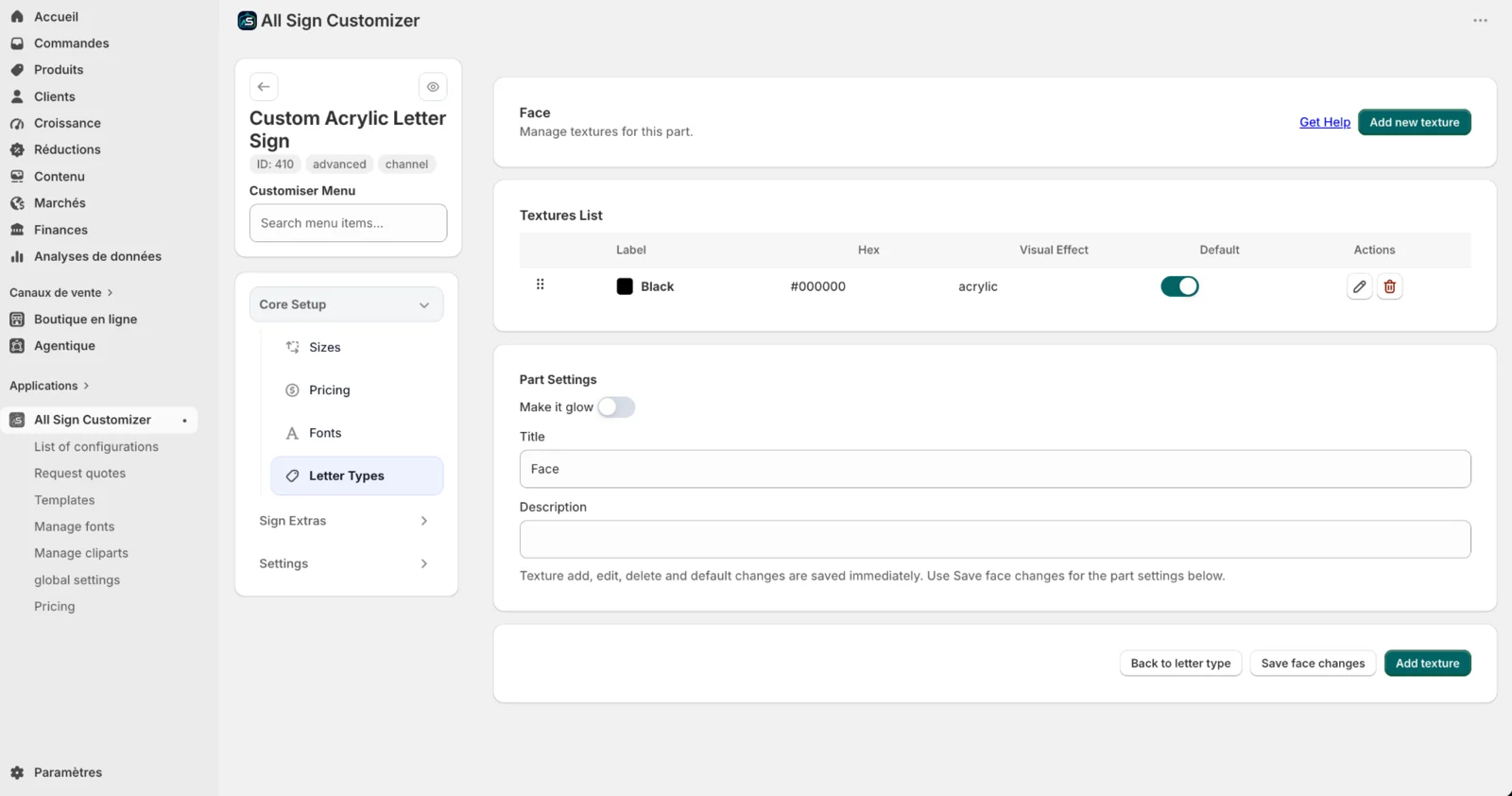Click the bottom Add texture button
This screenshot has width=1512, height=796.
(x=1427, y=664)
